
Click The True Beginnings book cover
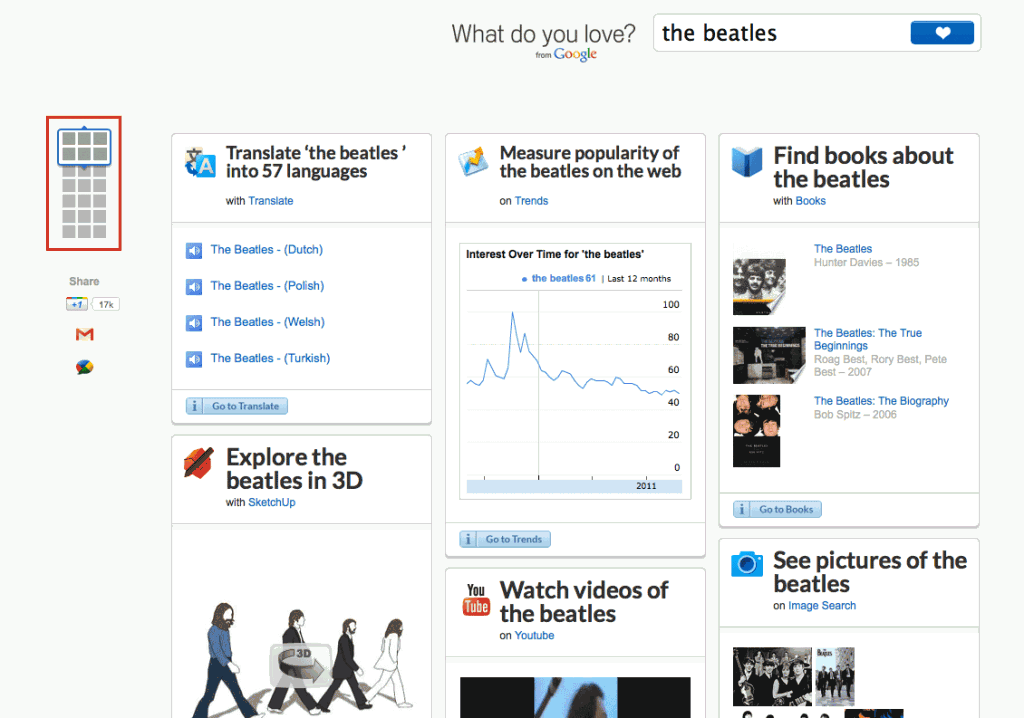point(769,355)
